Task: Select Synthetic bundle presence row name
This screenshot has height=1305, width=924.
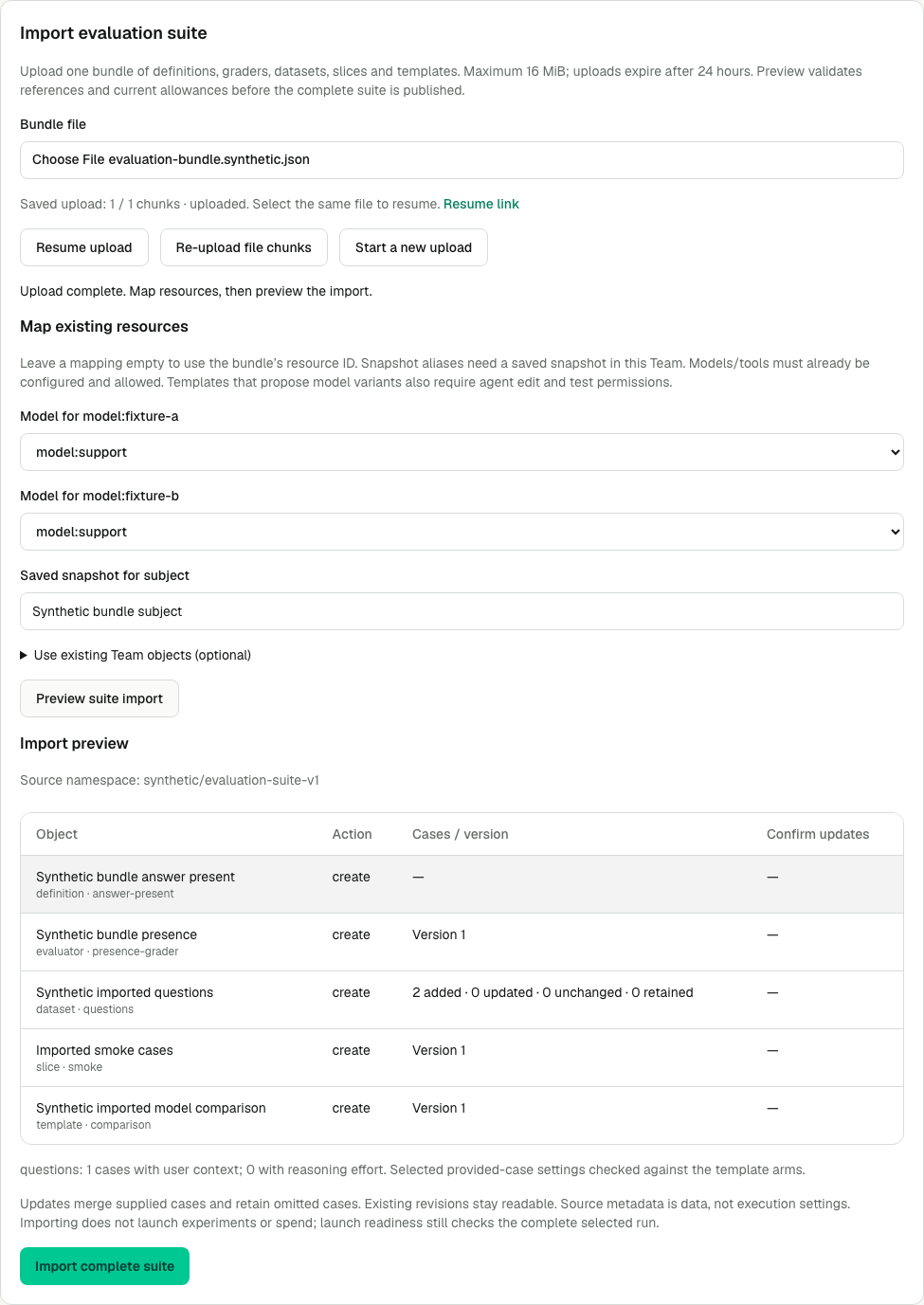Action: 117,934
